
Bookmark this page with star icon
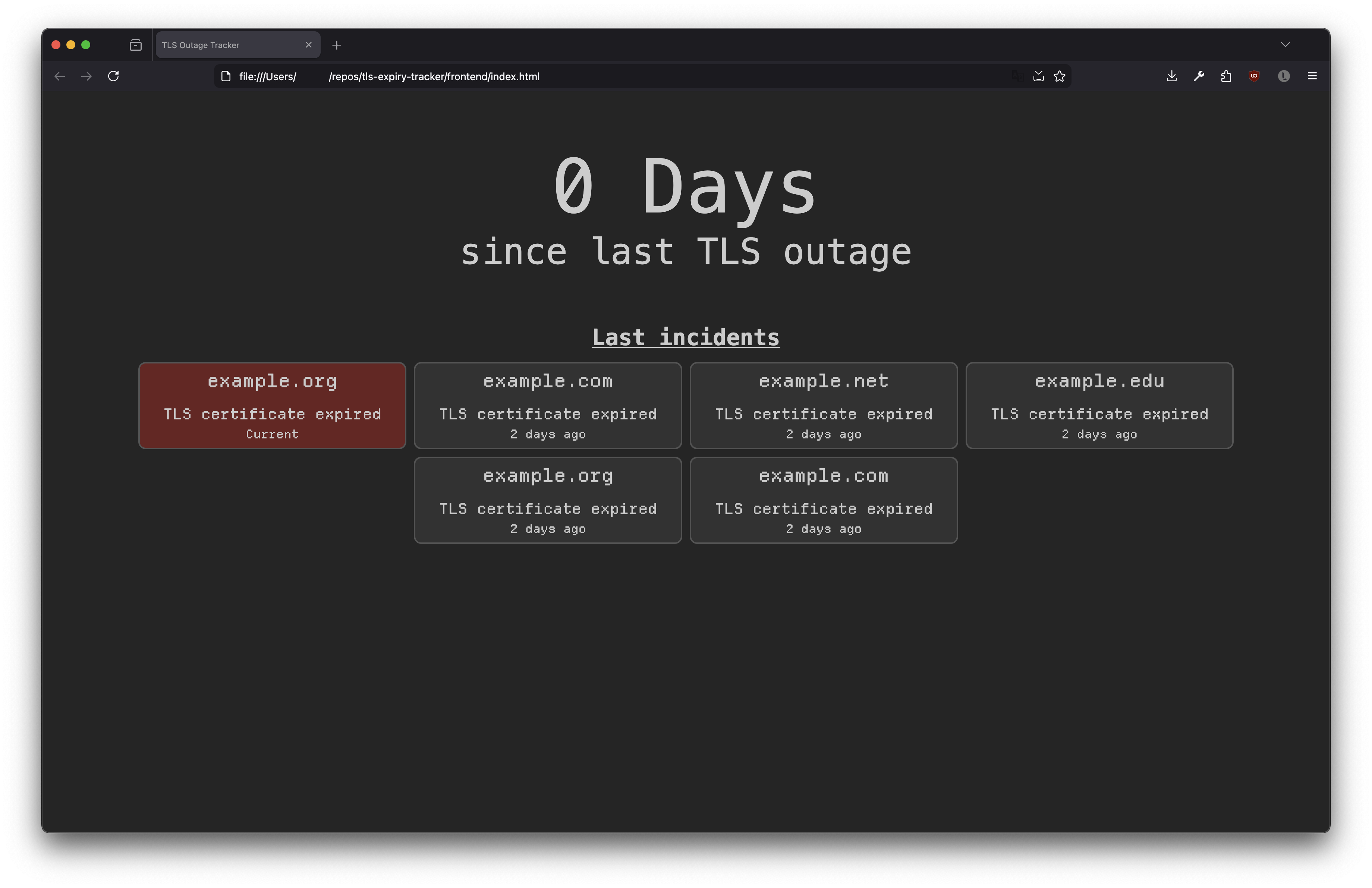tap(1060, 76)
